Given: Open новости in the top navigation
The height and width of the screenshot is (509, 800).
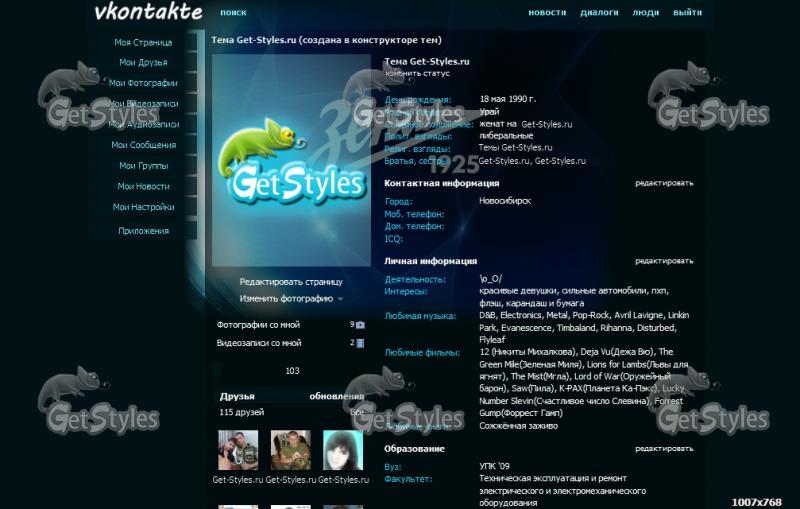Looking at the screenshot, I should [x=547, y=13].
